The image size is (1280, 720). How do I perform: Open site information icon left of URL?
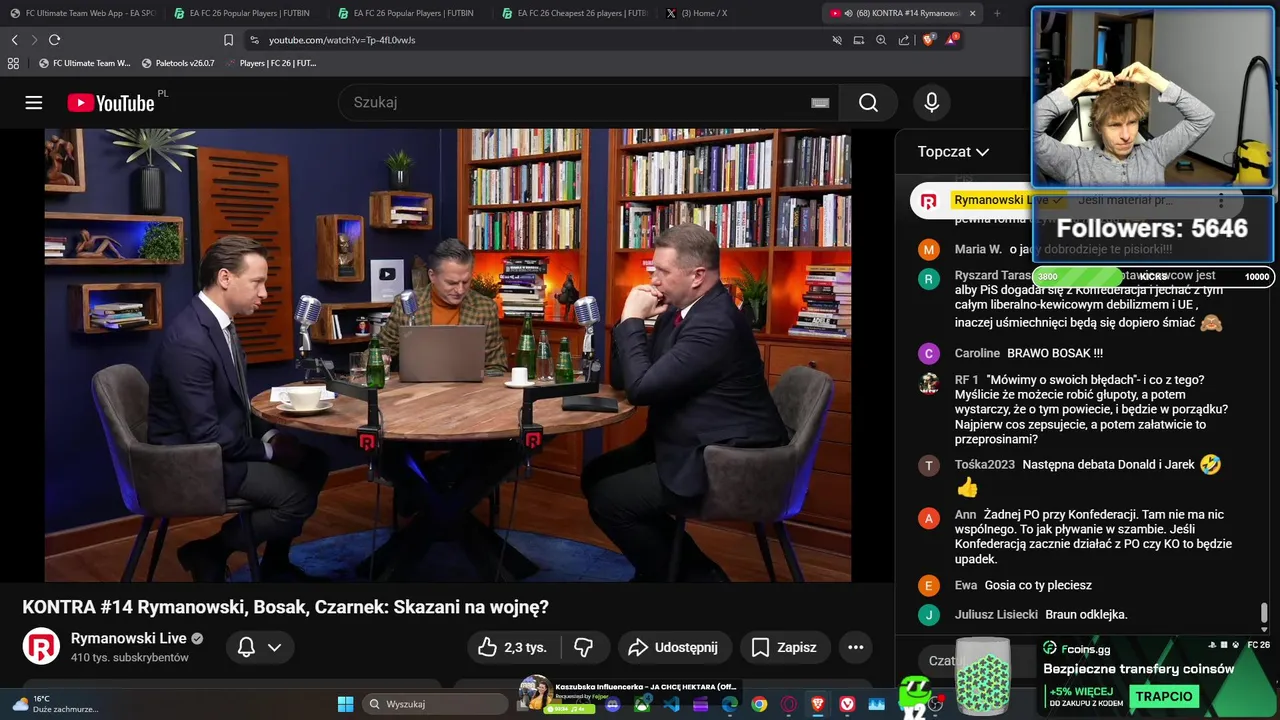[254, 40]
